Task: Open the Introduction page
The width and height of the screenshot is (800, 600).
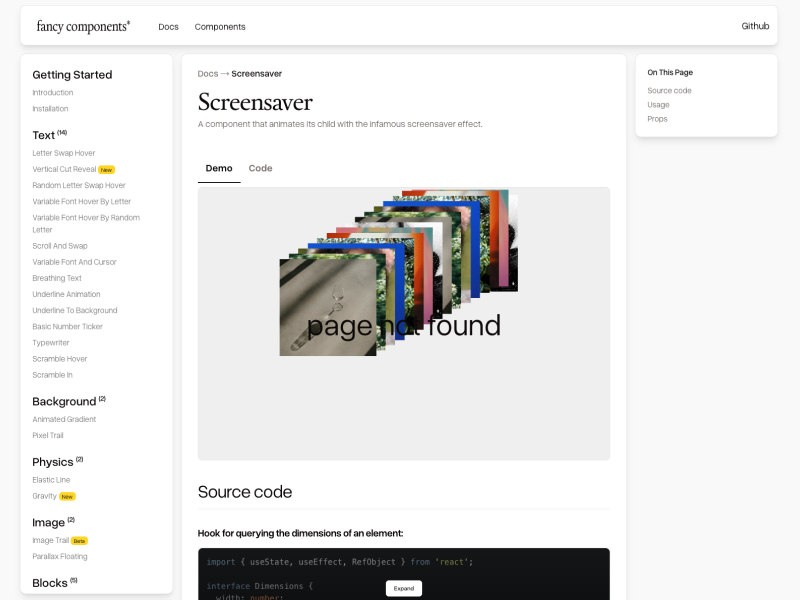Action: 53,93
